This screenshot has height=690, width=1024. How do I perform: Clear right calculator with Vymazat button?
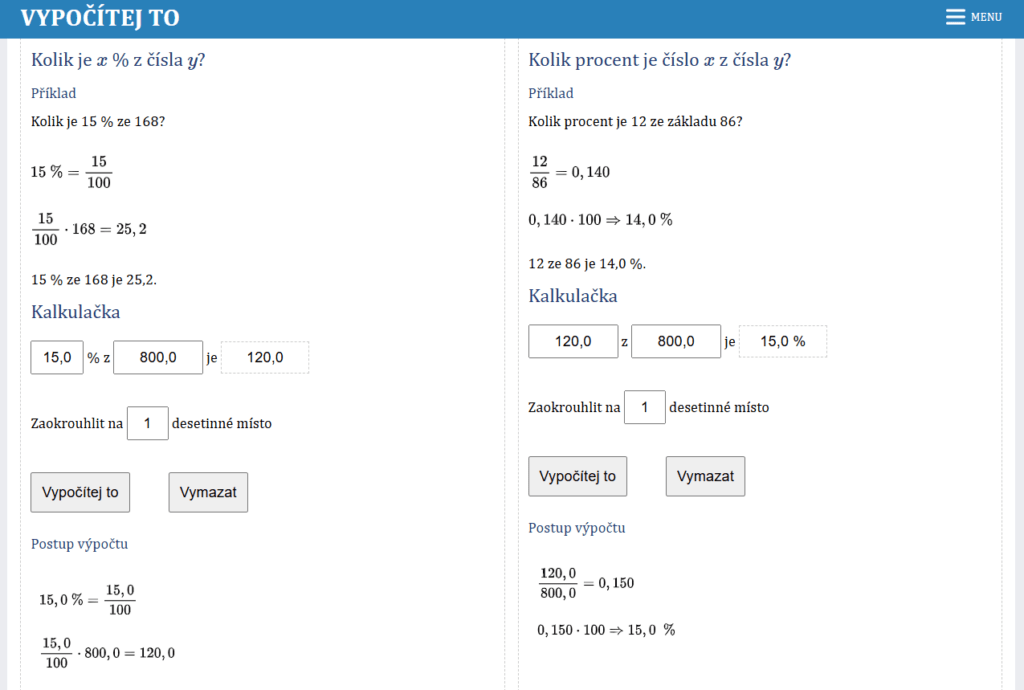tap(705, 476)
